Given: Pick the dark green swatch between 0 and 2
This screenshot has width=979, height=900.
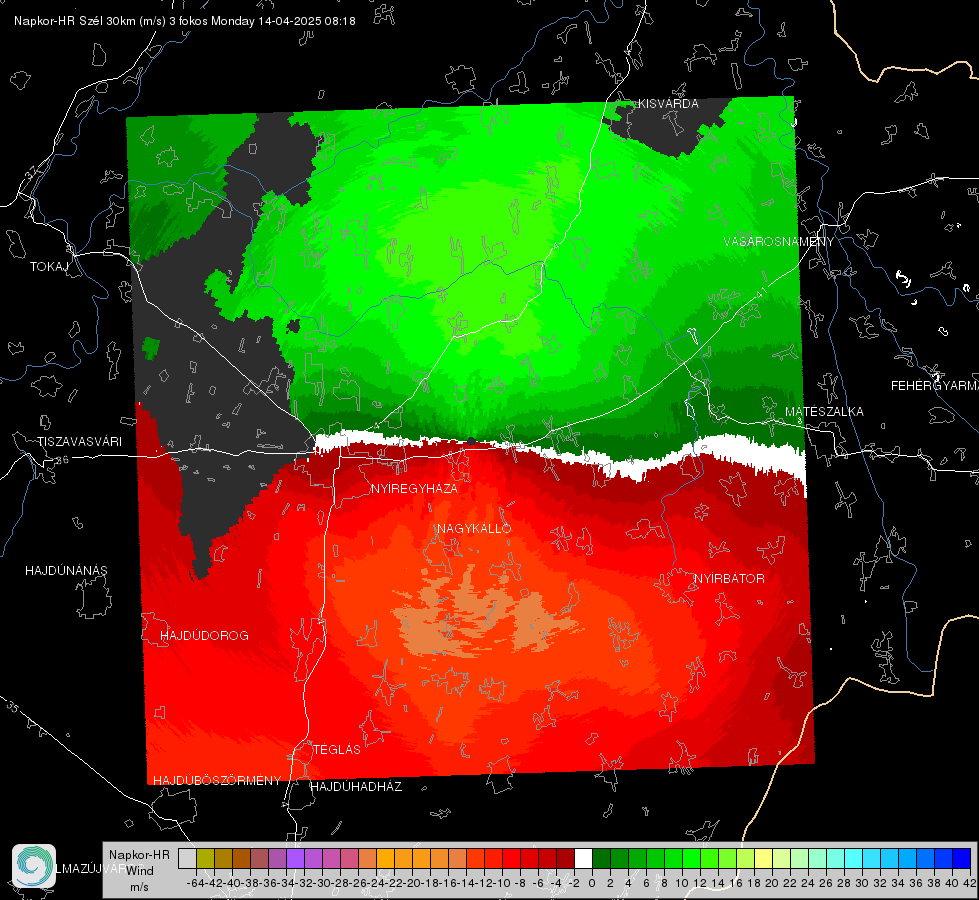Looking at the screenshot, I should [x=601, y=859].
